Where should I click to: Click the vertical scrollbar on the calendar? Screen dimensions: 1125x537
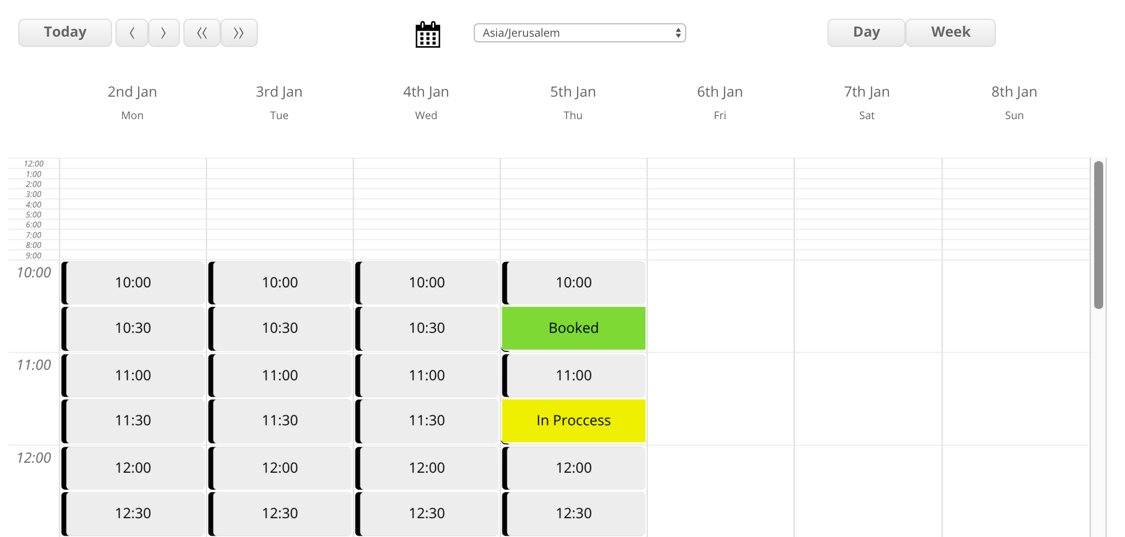pos(1098,235)
